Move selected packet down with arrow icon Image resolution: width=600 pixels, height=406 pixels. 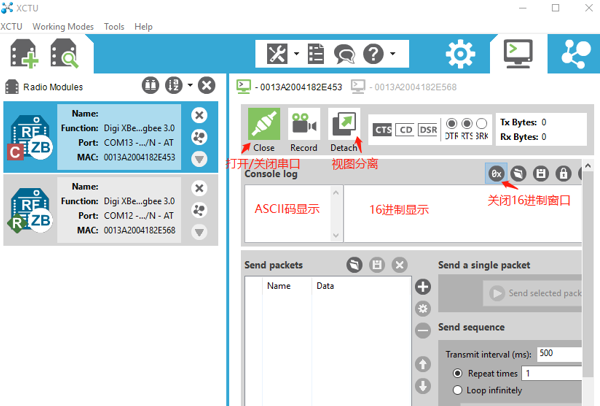click(423, 386)
